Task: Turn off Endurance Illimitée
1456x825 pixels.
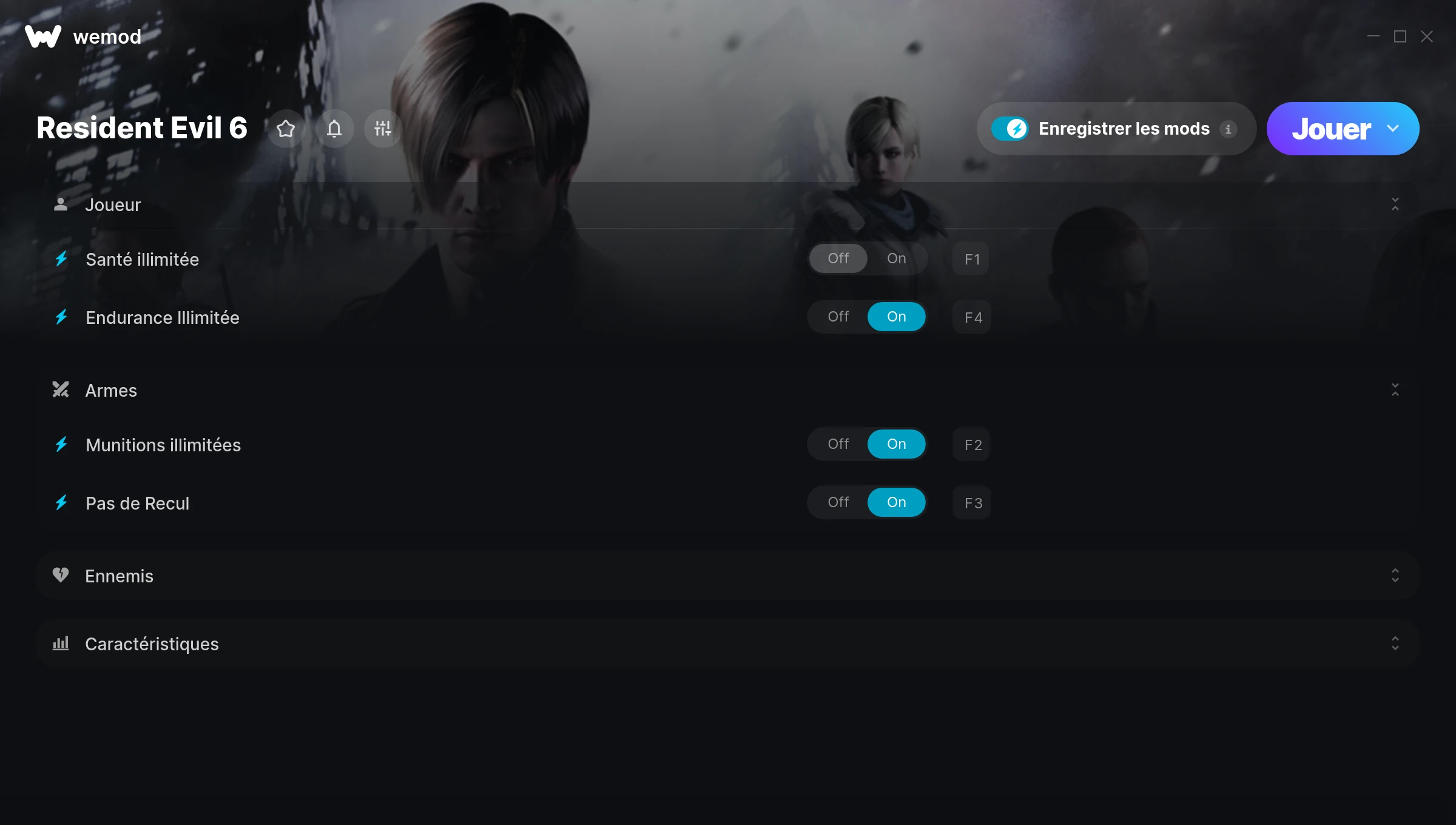Action: 838,317
